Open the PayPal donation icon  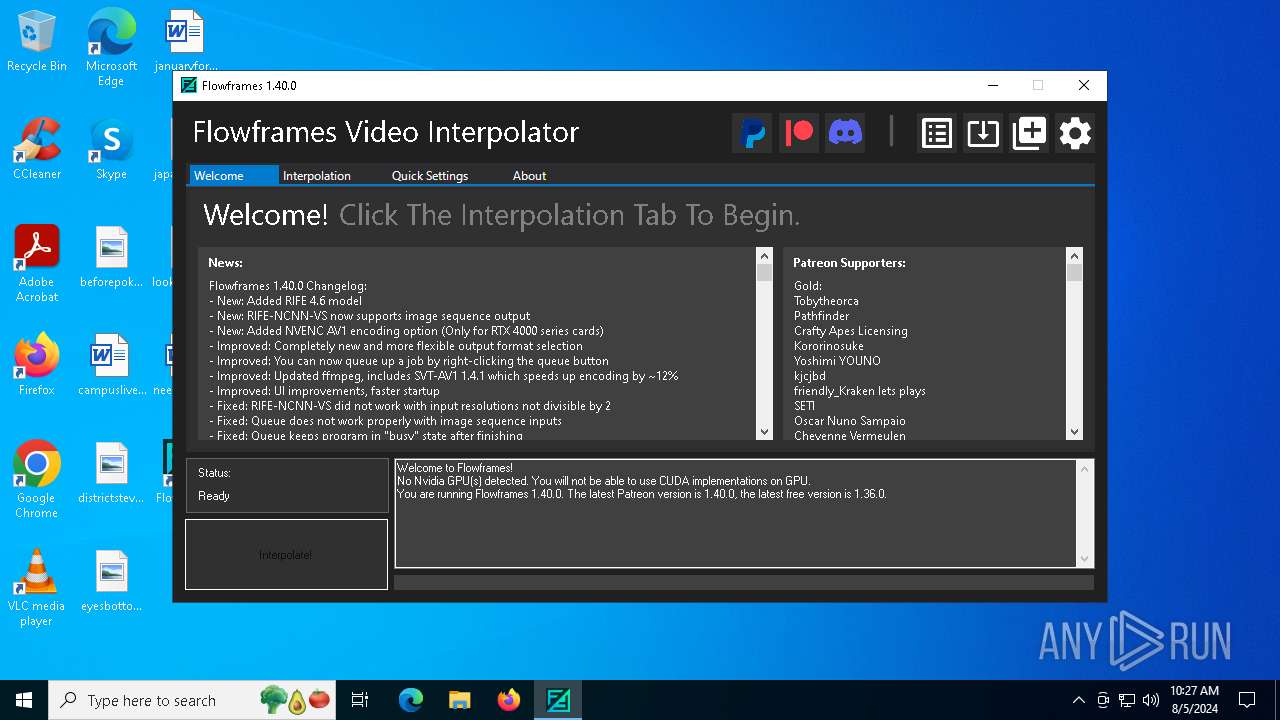point(753,133)
